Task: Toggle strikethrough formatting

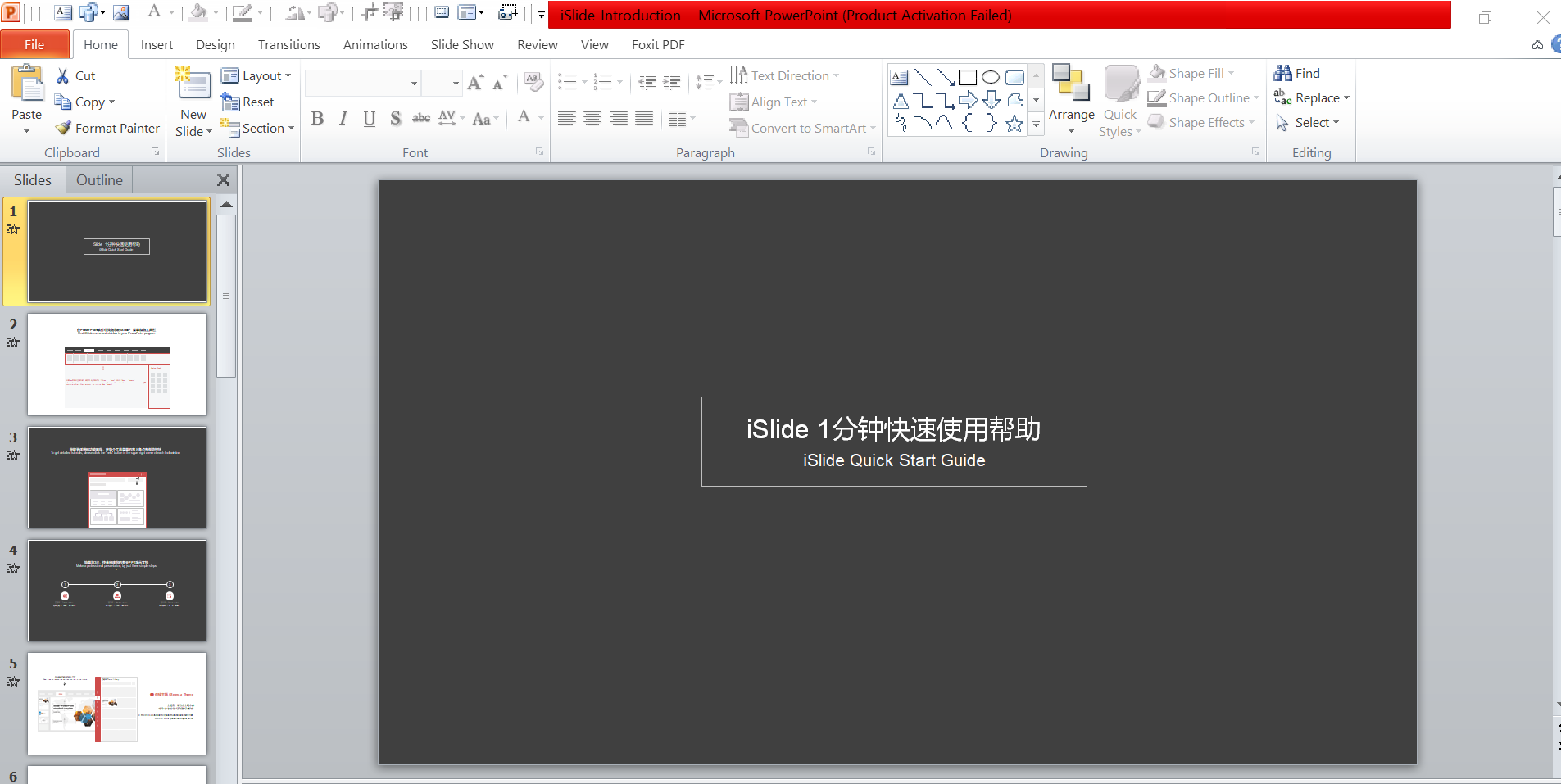Action: [421, 119]
